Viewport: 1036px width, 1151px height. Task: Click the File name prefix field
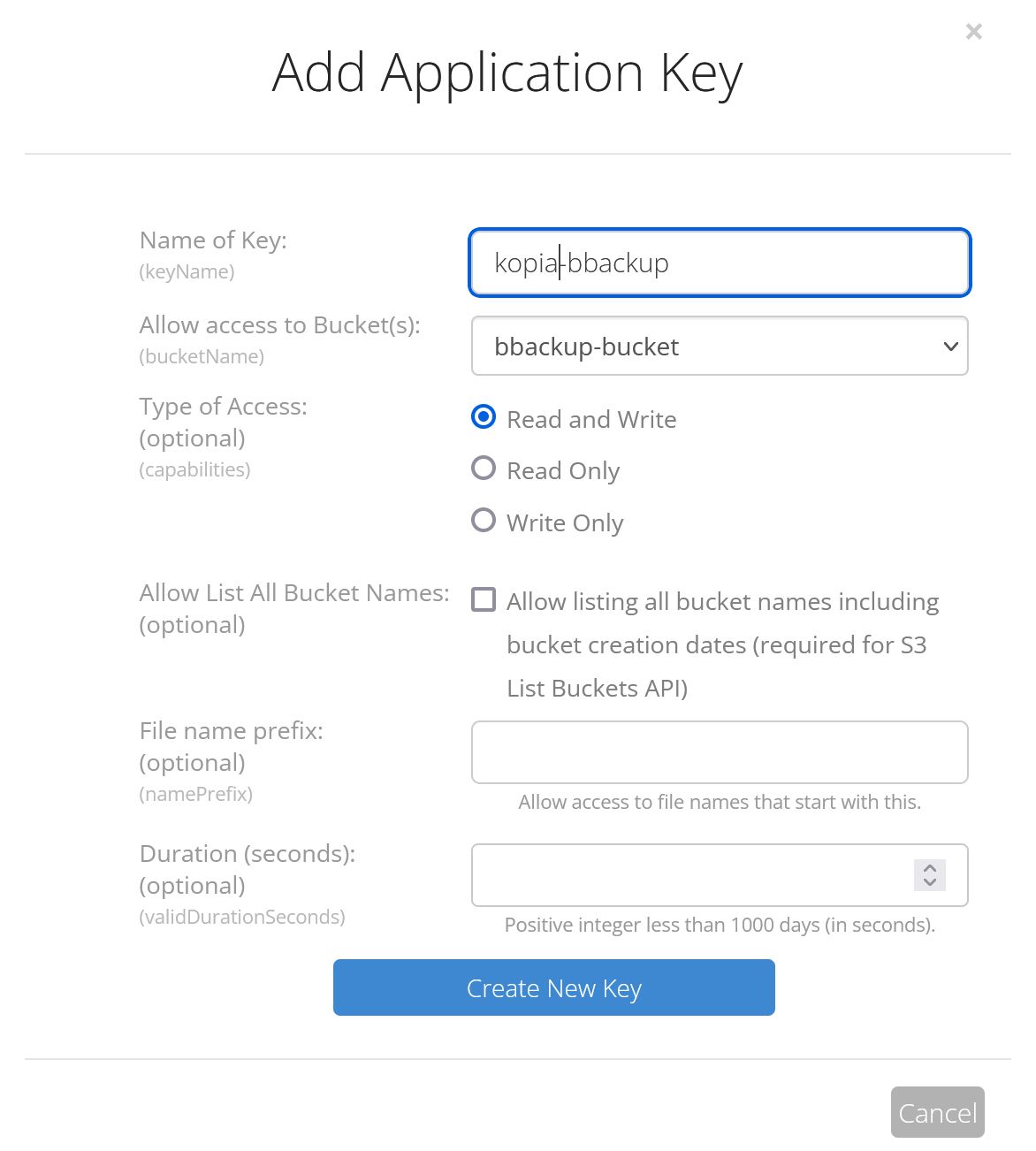pyautogui.click(x=720, y=752)
